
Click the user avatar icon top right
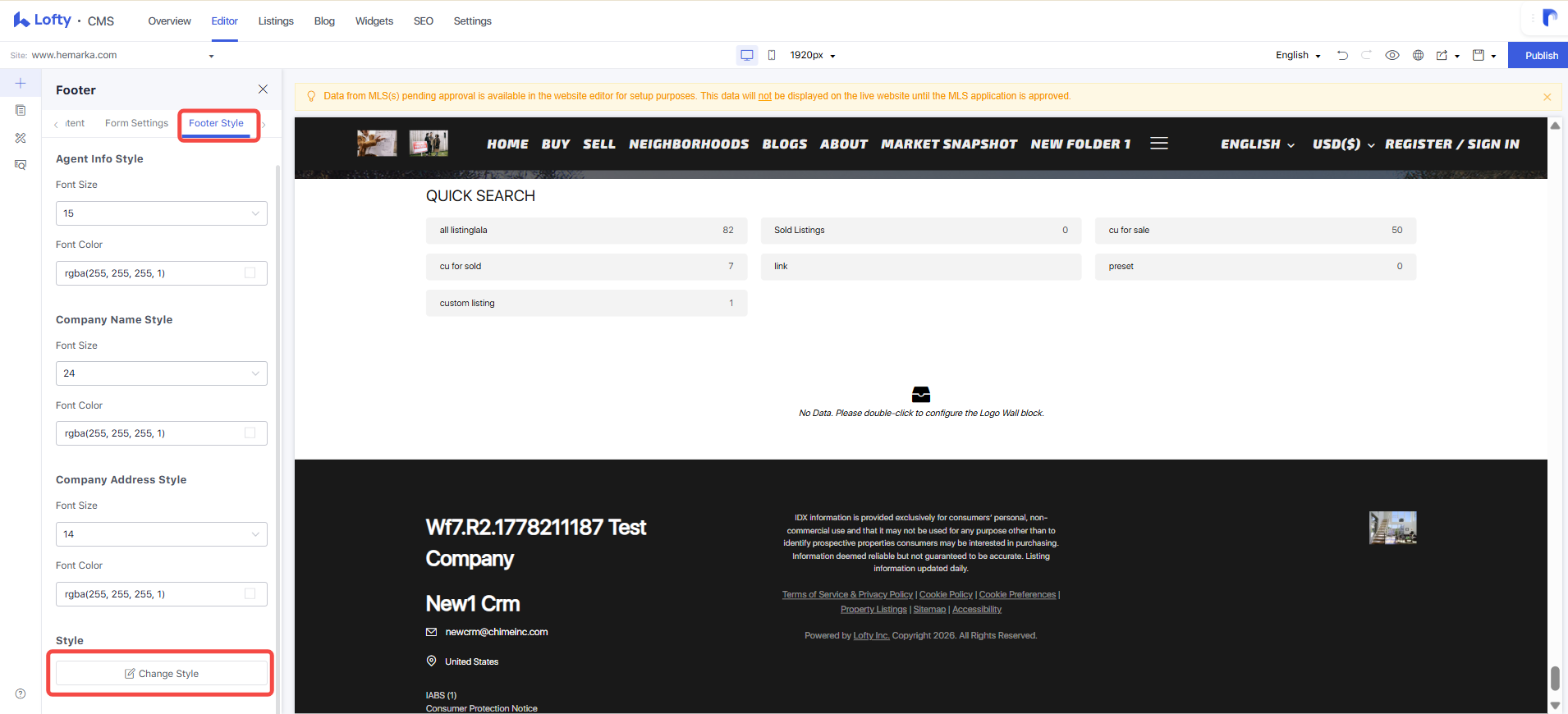[x=1549, y=18]
